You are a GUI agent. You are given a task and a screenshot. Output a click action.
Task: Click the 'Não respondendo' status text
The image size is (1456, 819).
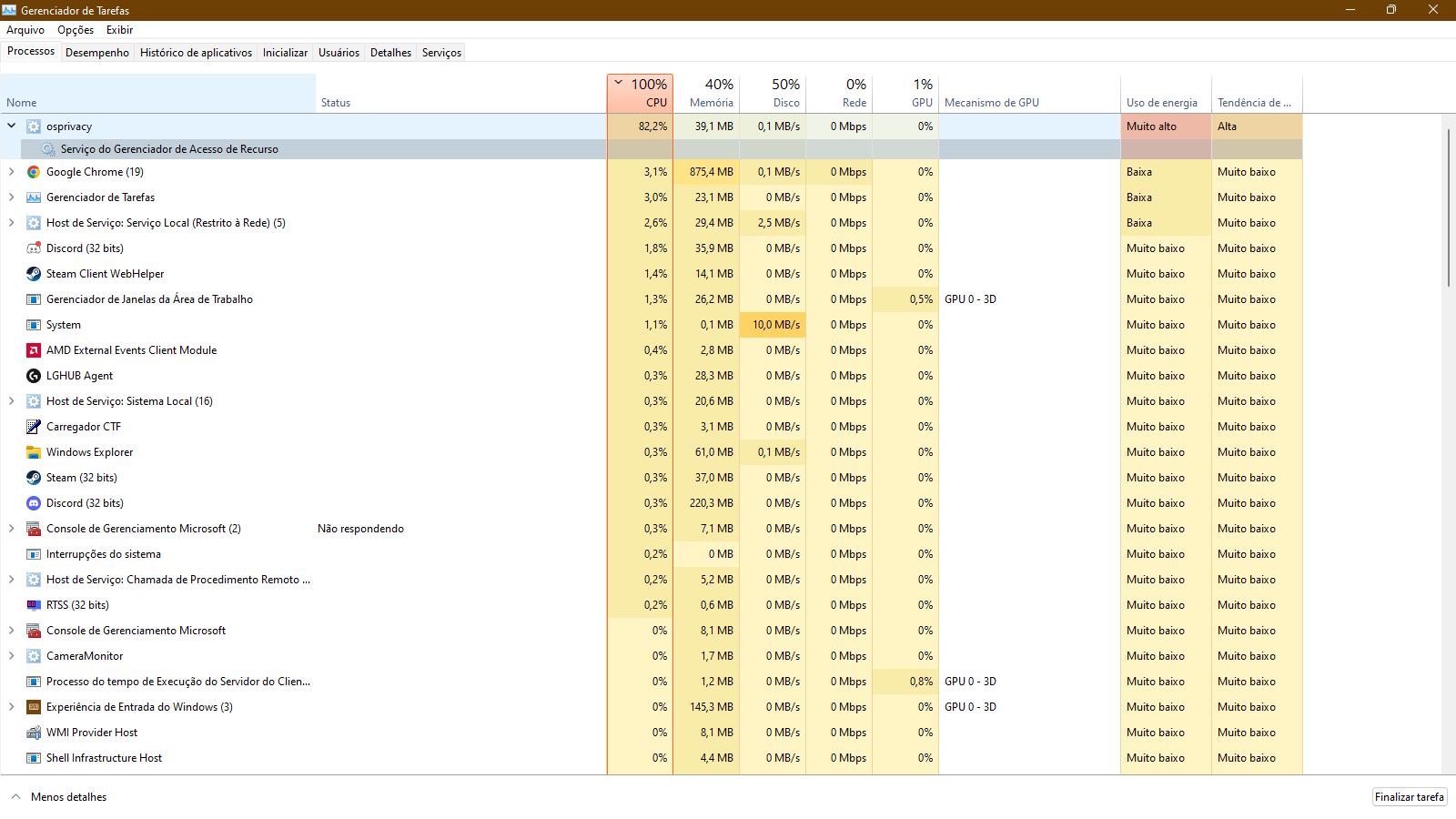360,529
